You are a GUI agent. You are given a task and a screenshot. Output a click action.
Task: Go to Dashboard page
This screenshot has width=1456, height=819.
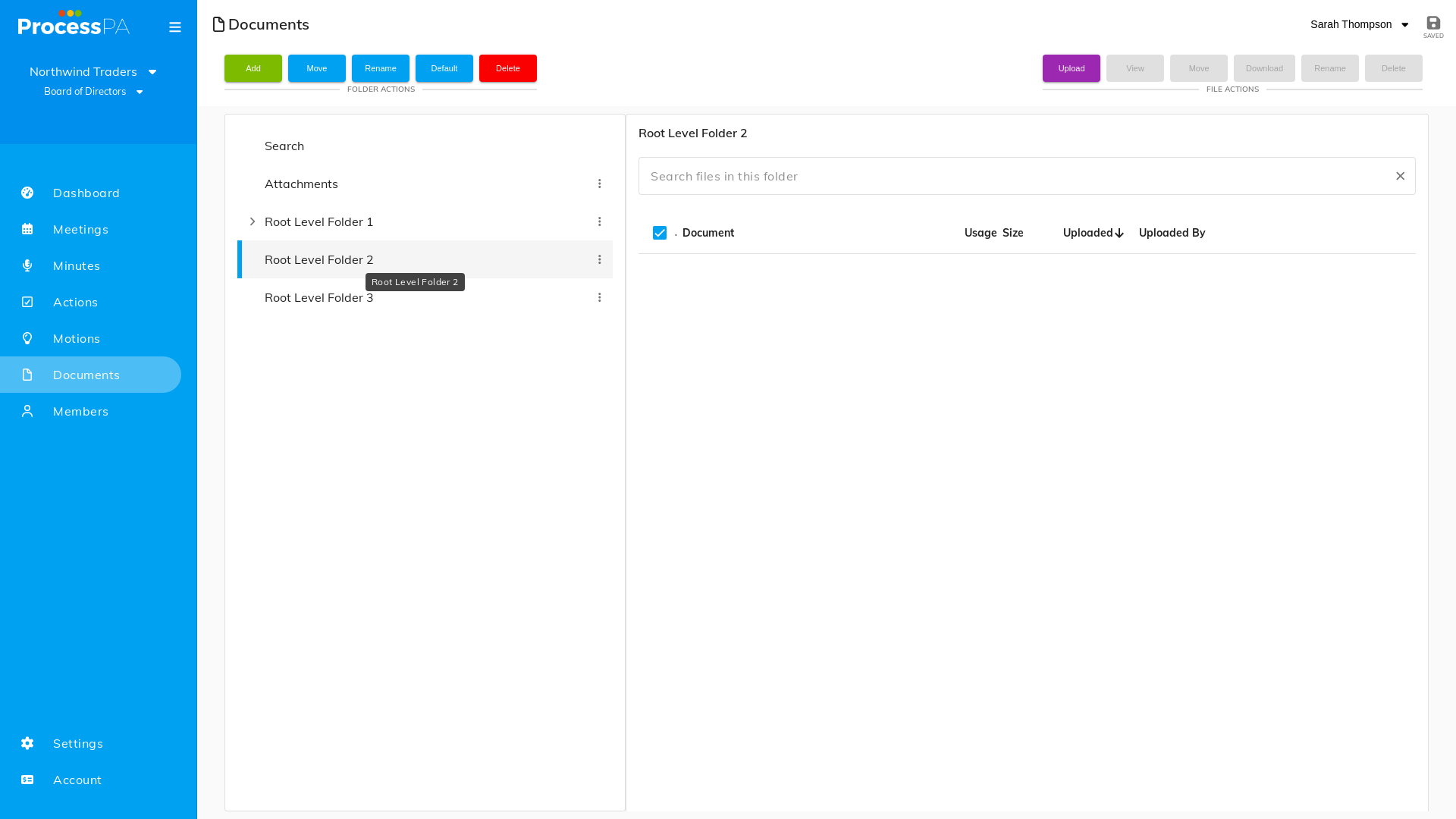point(86,193)
